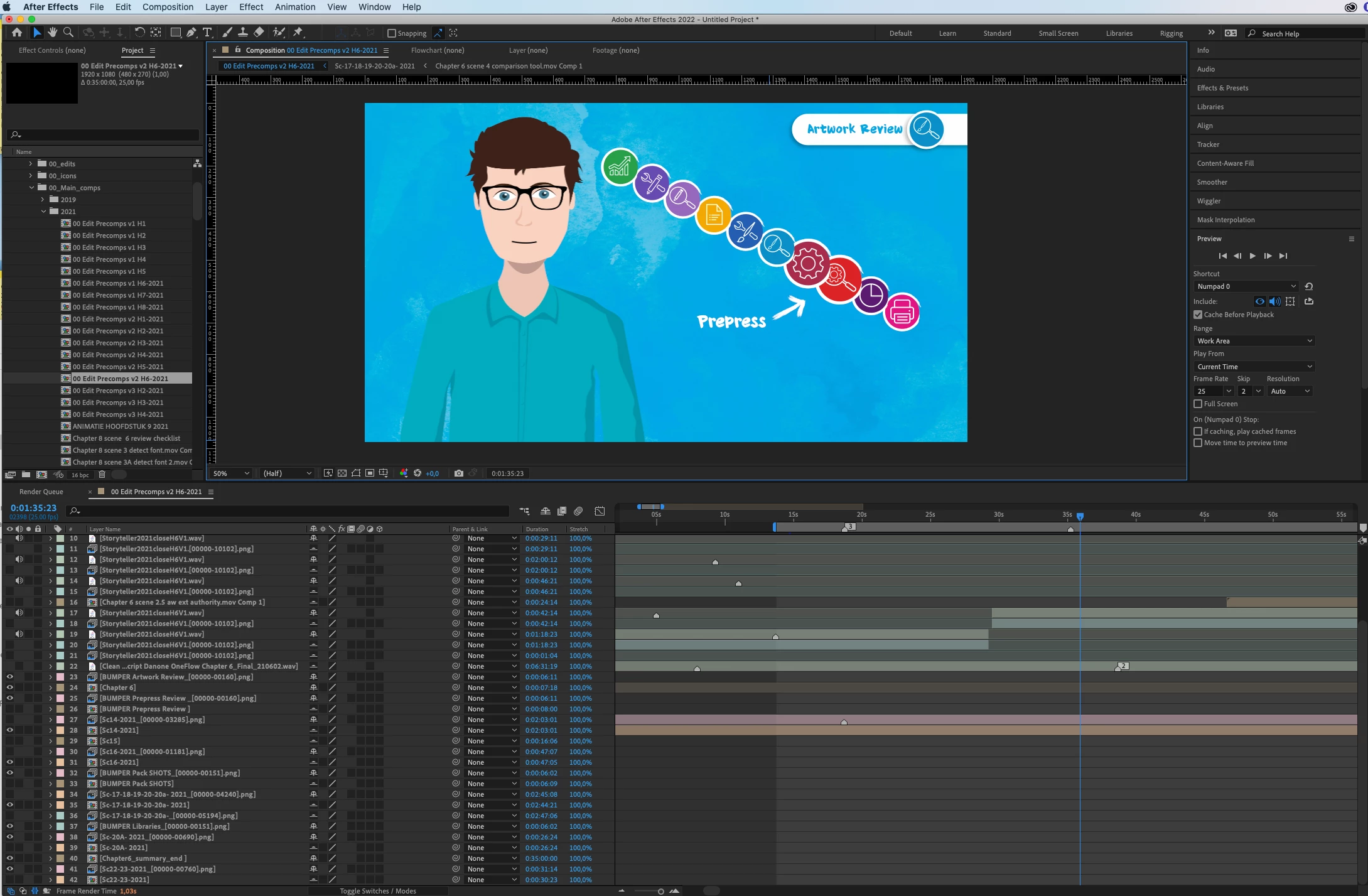Select the Horizontal Type tool

pos(207,33)
